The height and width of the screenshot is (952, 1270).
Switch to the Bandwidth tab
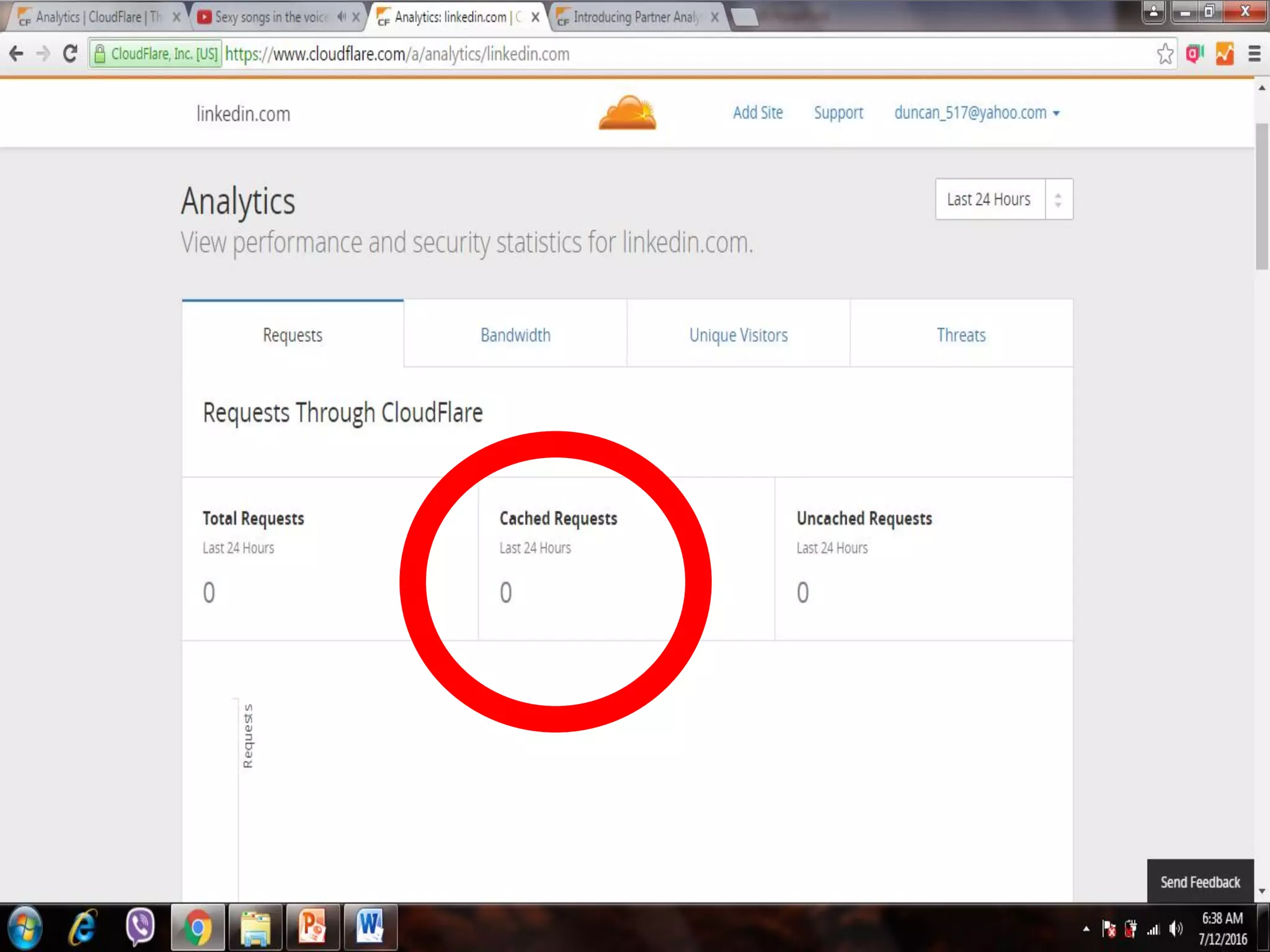(515, 335)
